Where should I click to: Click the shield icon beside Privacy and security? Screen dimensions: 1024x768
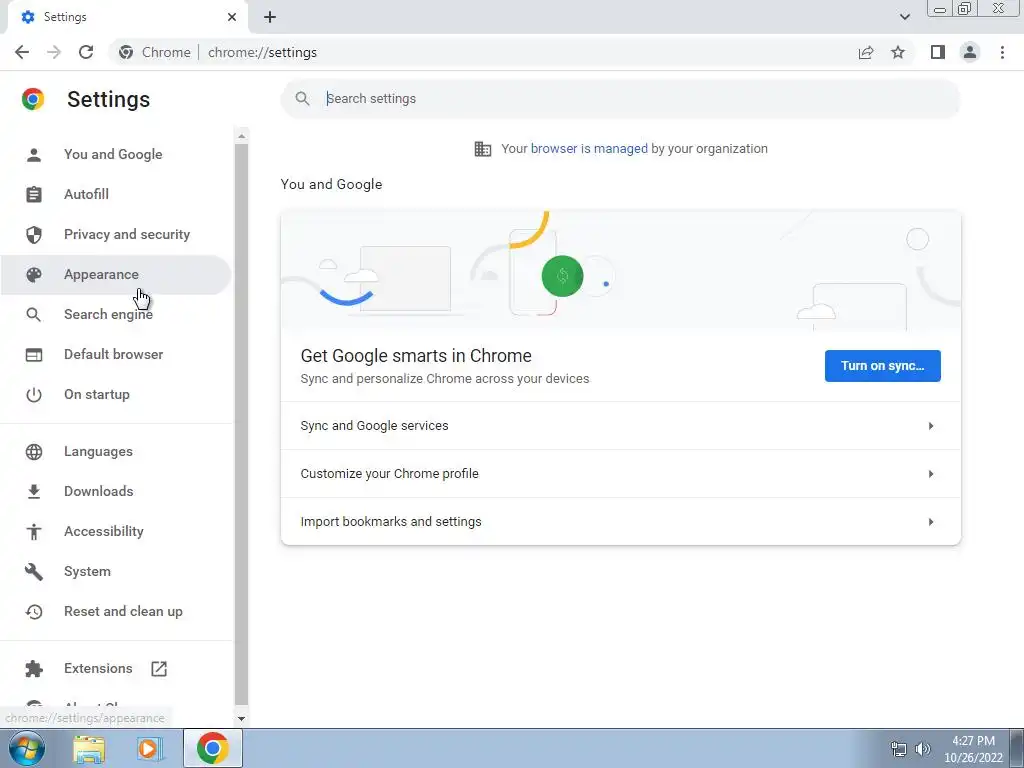coord(34,235)
